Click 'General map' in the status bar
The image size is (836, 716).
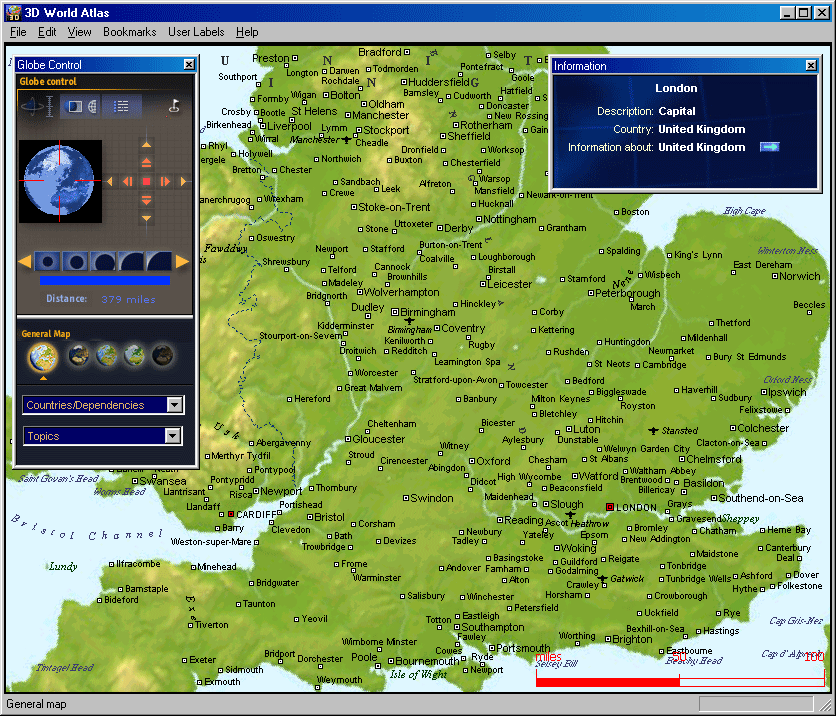pos(36,704)
